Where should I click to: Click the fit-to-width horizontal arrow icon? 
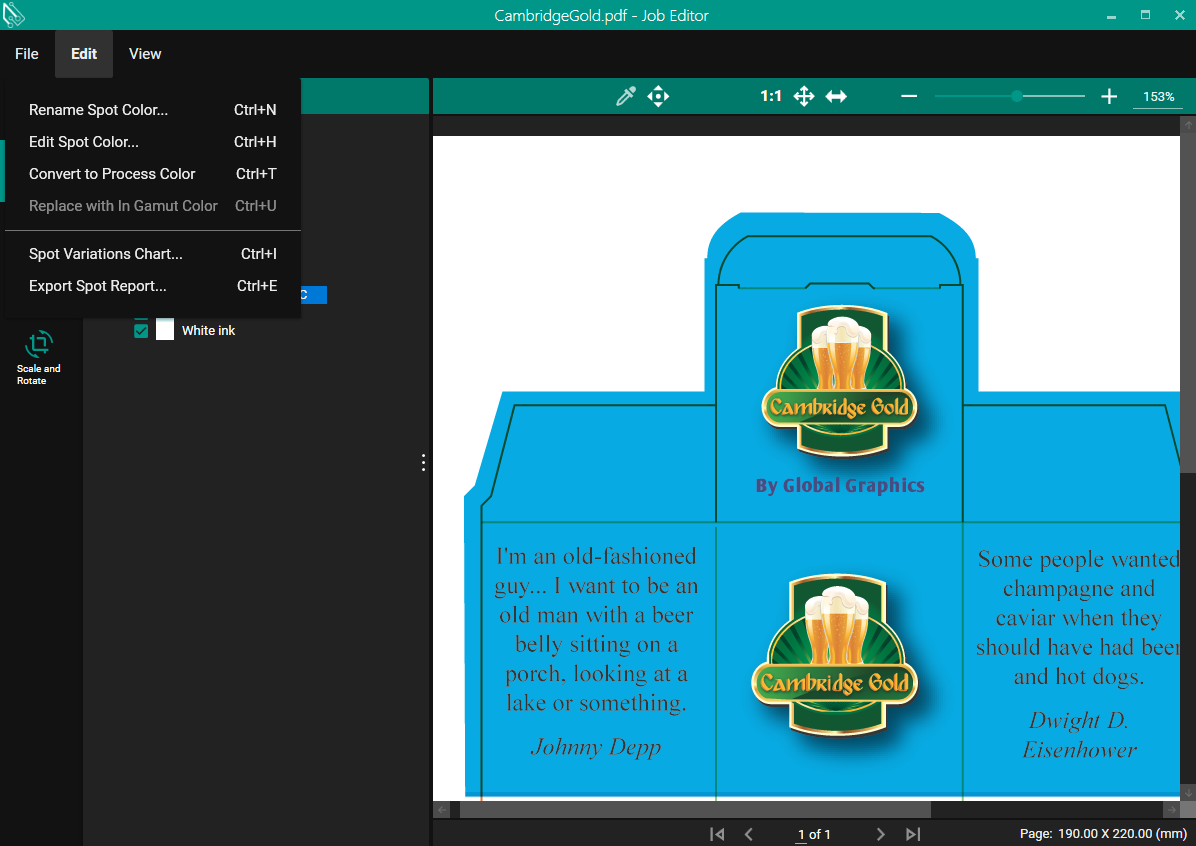tap(836, 97)
